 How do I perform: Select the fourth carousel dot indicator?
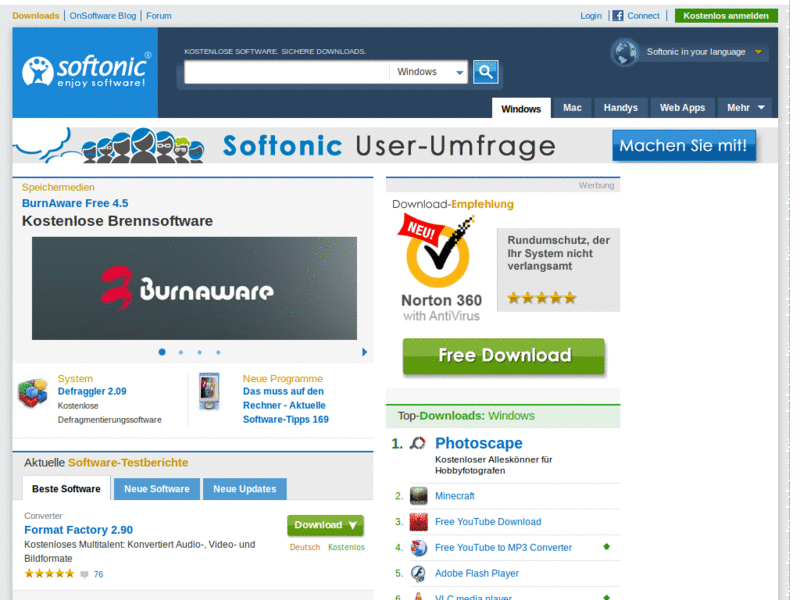218,352
